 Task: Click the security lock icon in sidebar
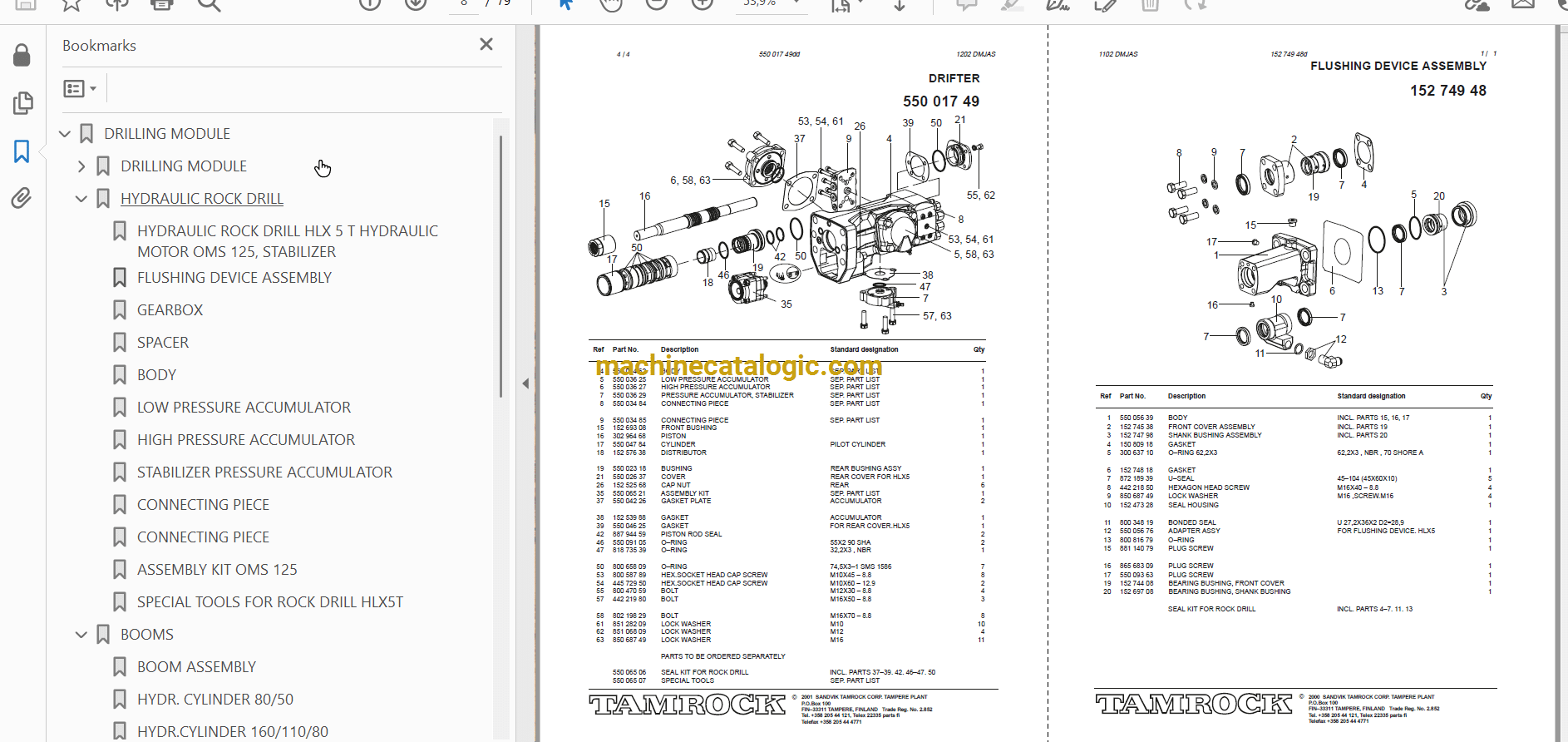point(22,56)
